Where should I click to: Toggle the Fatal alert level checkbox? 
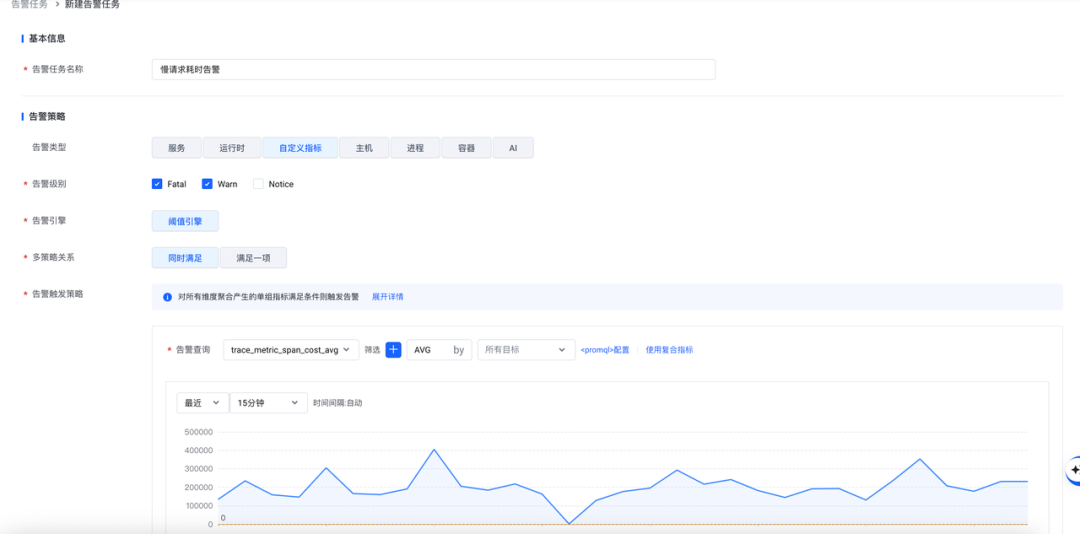(156, 184)
